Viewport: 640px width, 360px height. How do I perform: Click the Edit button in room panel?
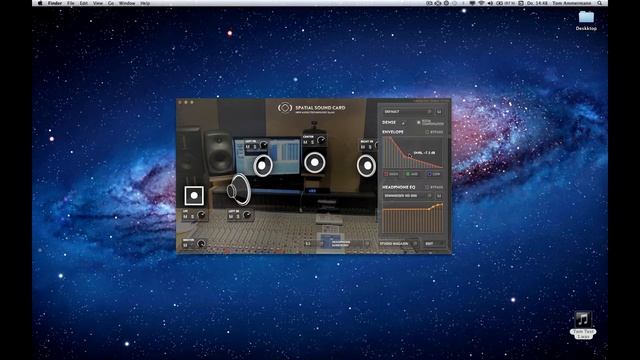(x=433, y=244)
